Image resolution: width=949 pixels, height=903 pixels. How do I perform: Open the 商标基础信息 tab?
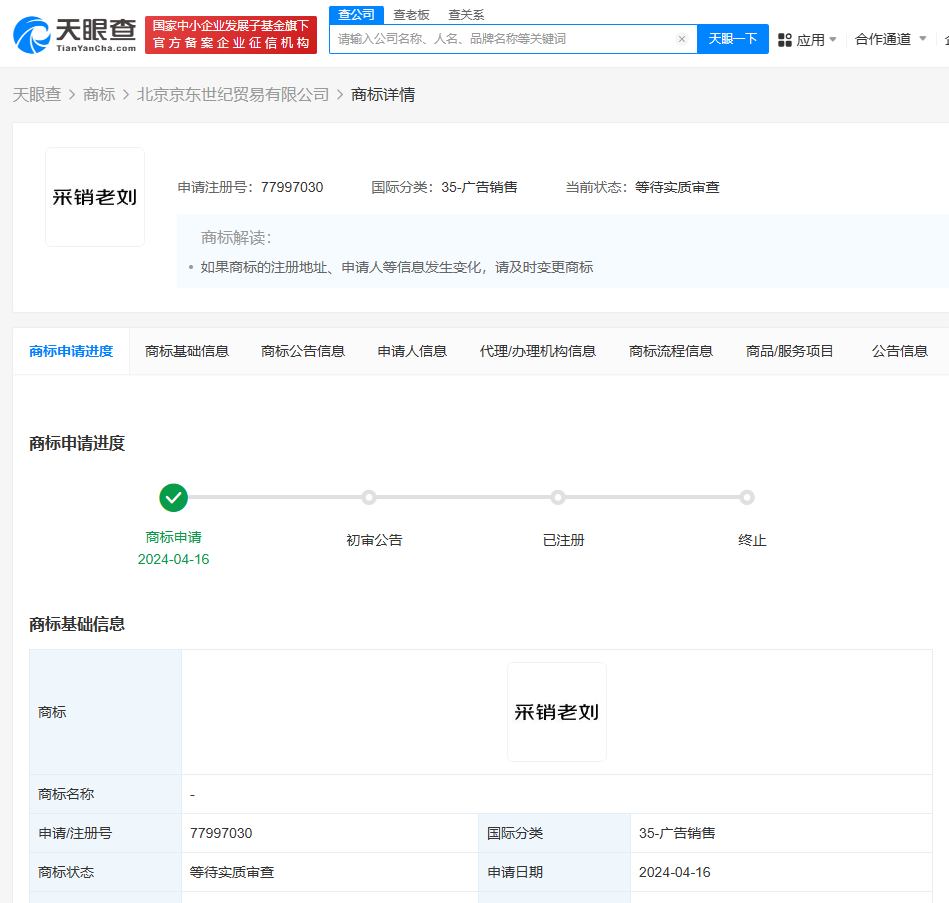[x=186, y=351]
